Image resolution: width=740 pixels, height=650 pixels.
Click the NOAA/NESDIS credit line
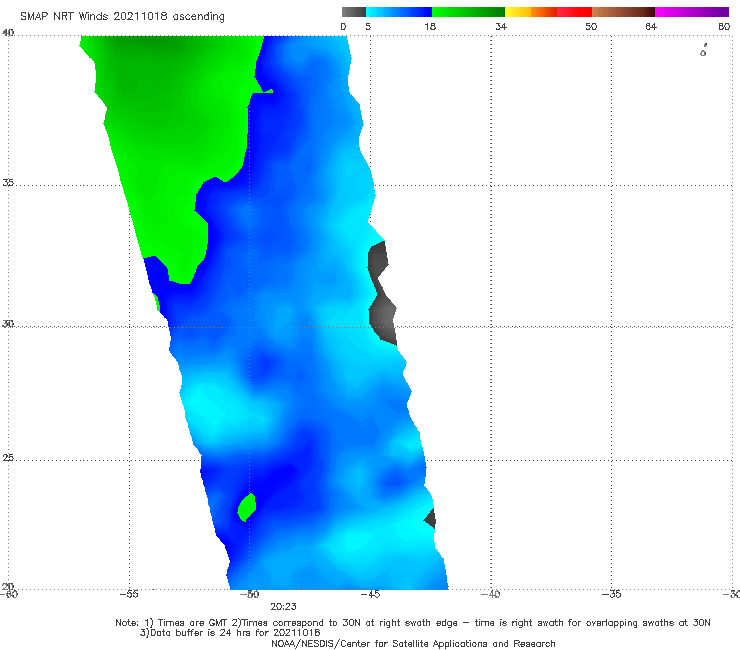coord(413,644)
